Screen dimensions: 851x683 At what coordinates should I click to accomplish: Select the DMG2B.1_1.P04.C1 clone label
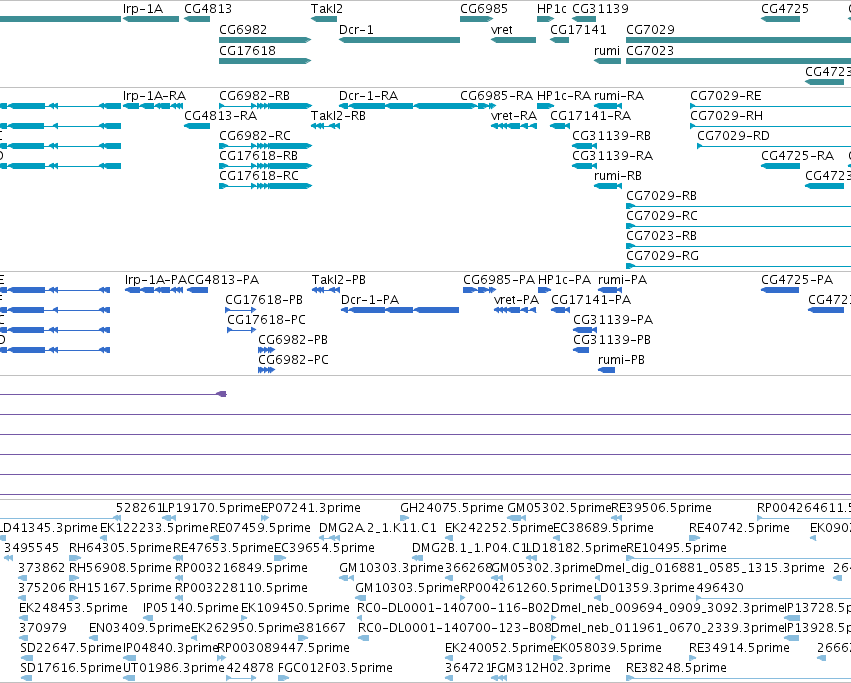[469, 548]
